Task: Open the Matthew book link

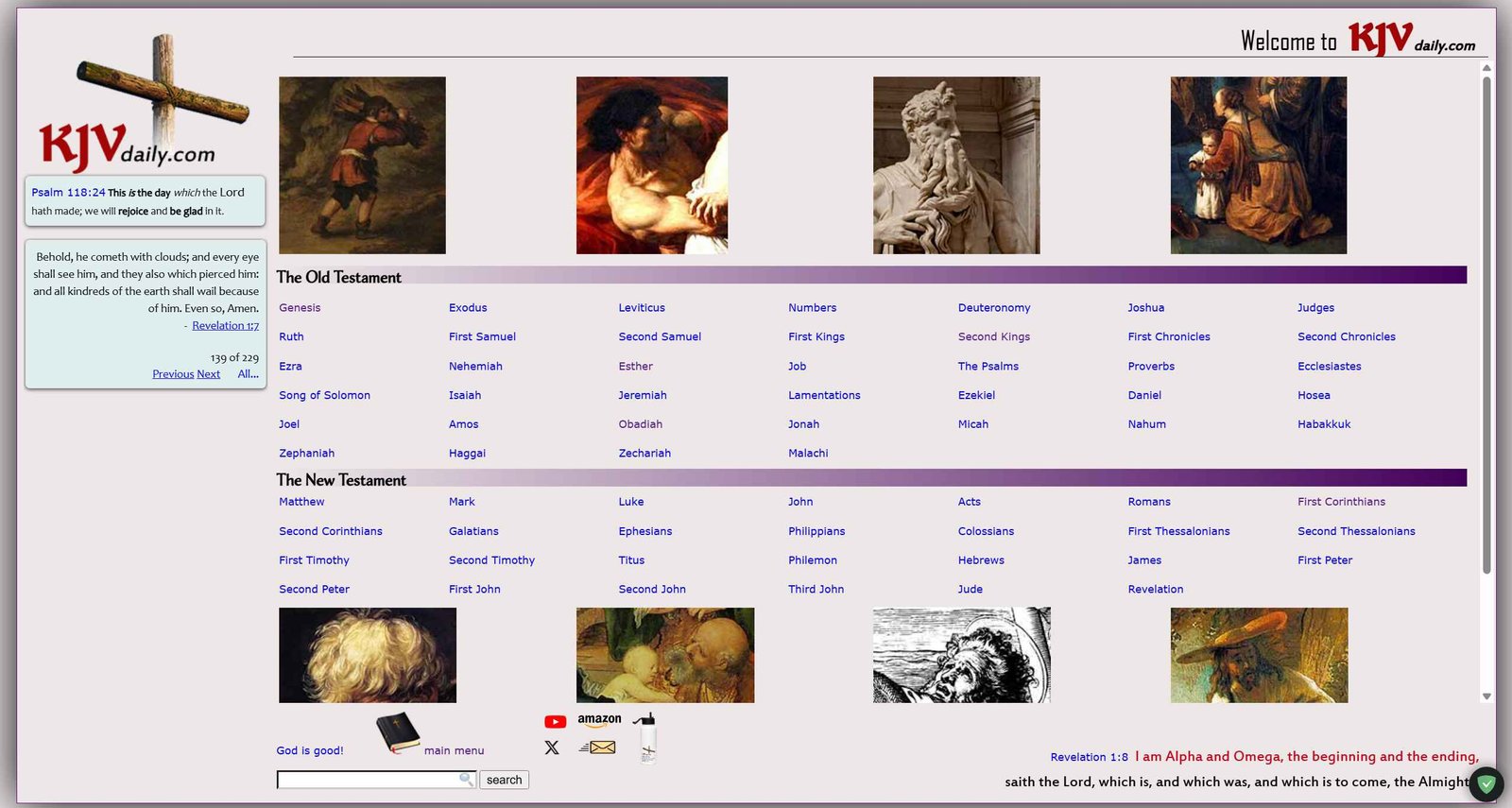Action: click(301, 502)
